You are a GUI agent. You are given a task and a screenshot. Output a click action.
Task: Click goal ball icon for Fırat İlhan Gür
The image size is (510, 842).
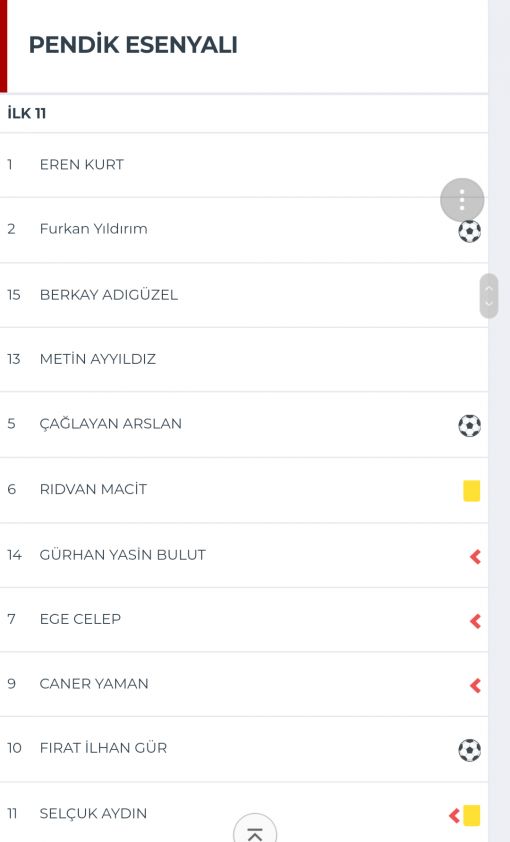pos(469,750)
